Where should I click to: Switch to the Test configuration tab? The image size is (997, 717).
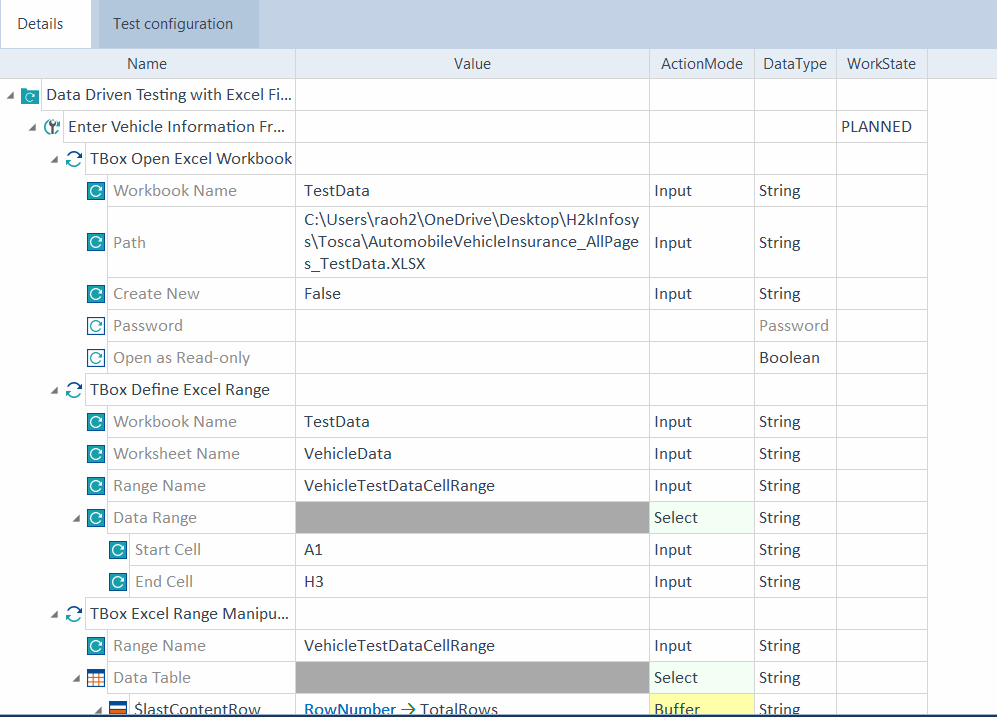[173, 24]
